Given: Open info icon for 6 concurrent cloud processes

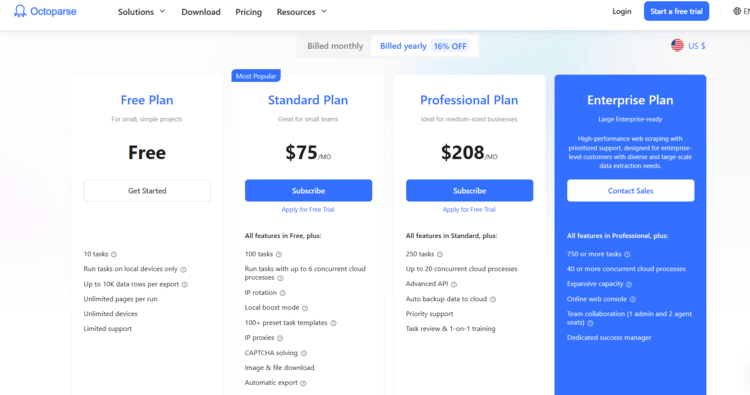Looking at the screenshot, I should tap(280, 278).
